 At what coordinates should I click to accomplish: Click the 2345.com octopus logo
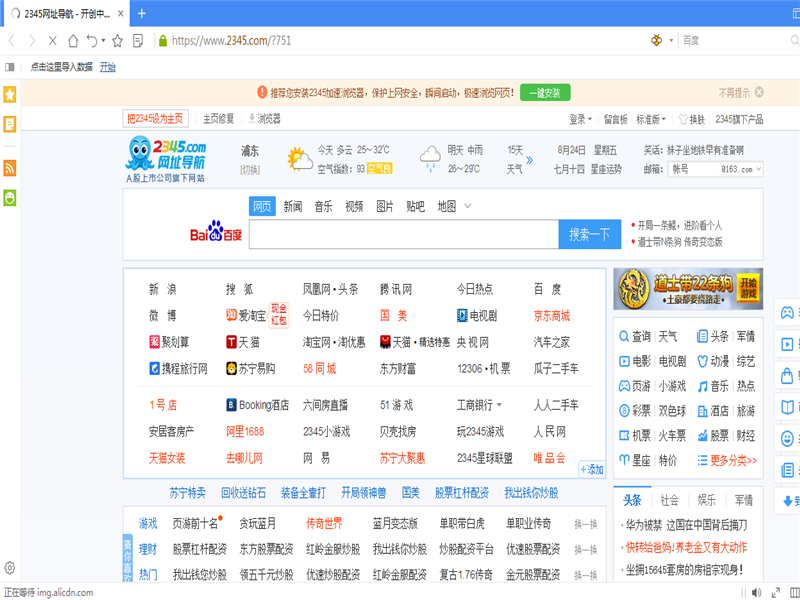(x=165, y=159)
